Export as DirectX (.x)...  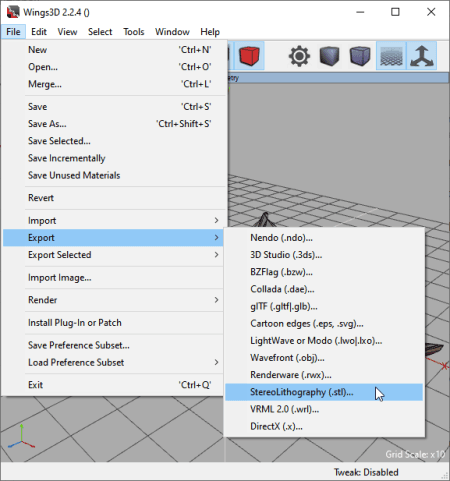pos(324,426)
